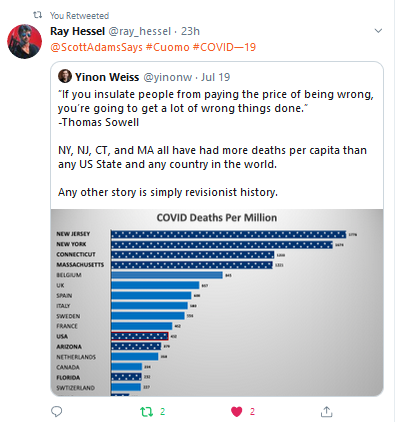Open the Ray Hessel display name

[x=77, y=31]
